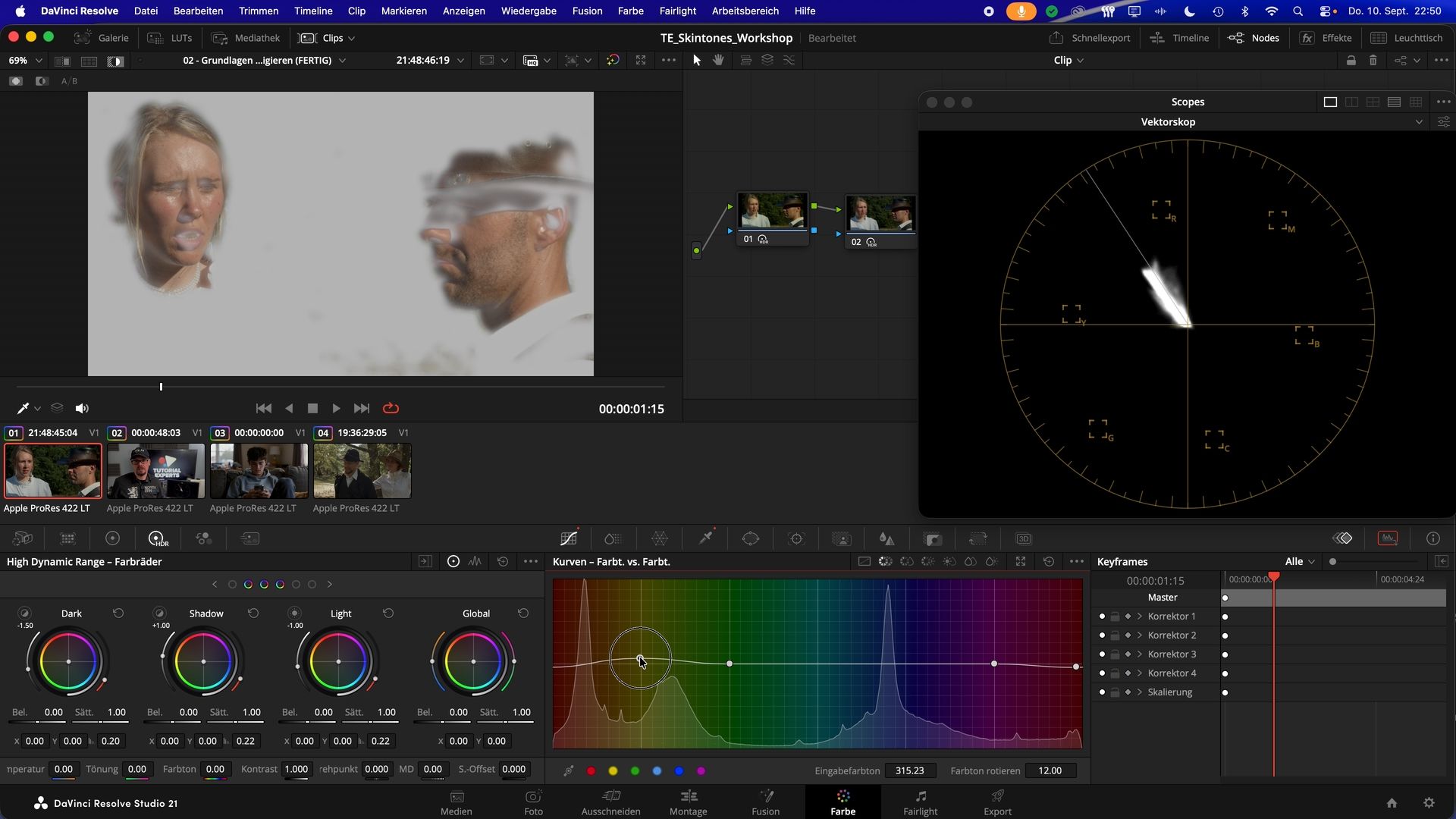Open the Info palette icon
The width and height of the screenshot is (1456, 819).
coord(1433,538)
